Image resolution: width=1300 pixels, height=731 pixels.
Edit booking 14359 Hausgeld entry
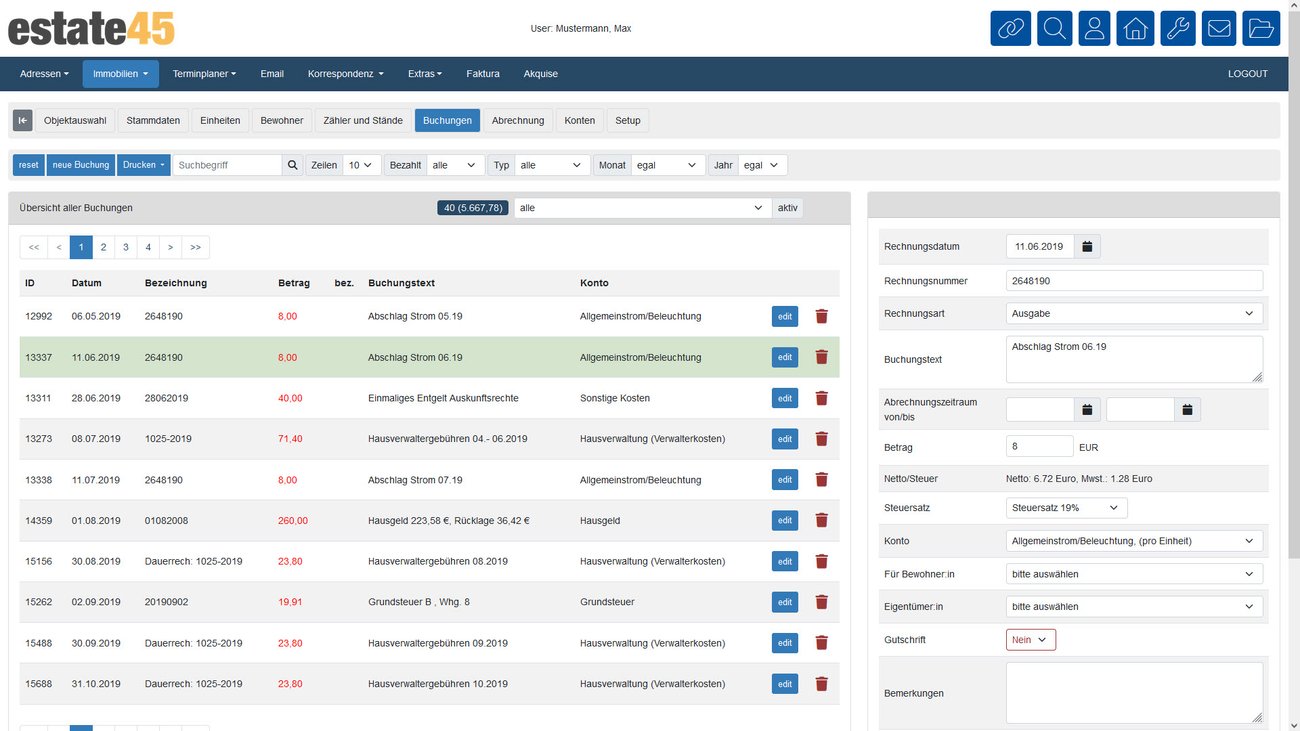pos(785,520)
